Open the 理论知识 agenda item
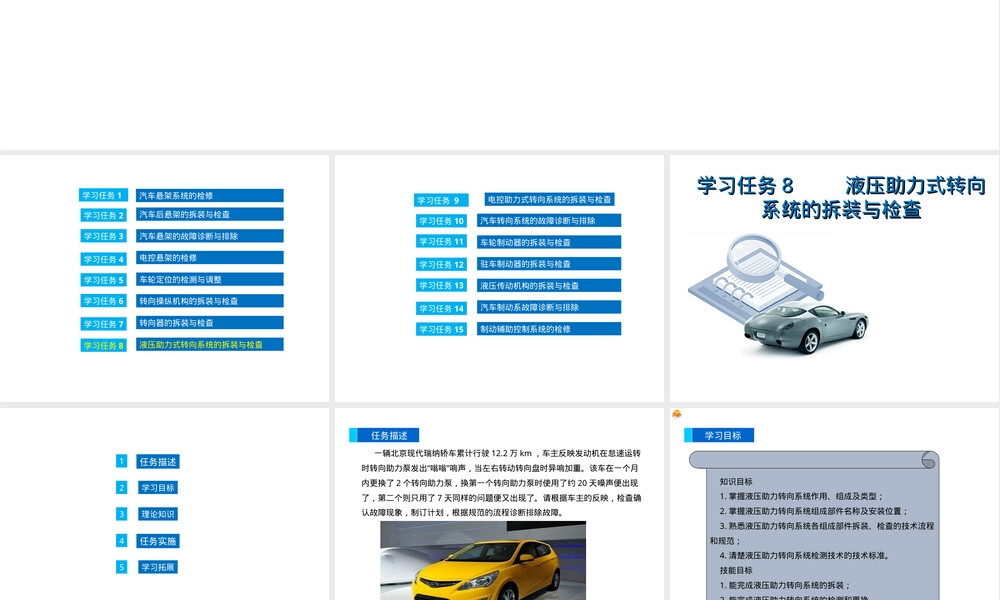 158,514
